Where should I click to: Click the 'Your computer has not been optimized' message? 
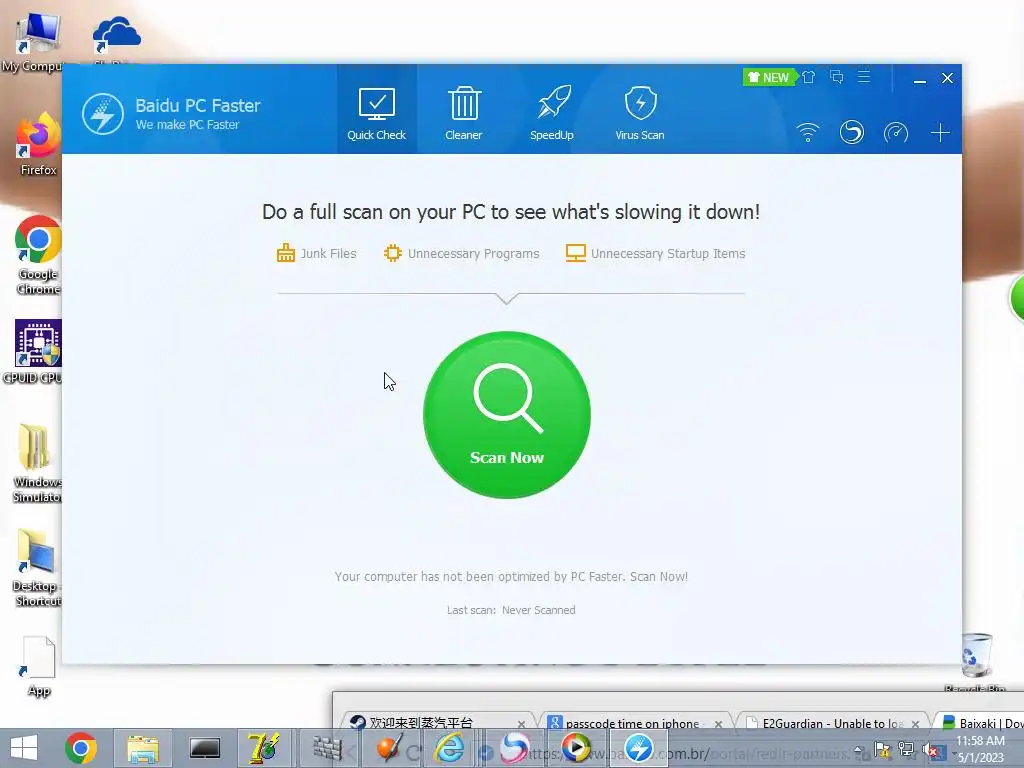(511, 577)
